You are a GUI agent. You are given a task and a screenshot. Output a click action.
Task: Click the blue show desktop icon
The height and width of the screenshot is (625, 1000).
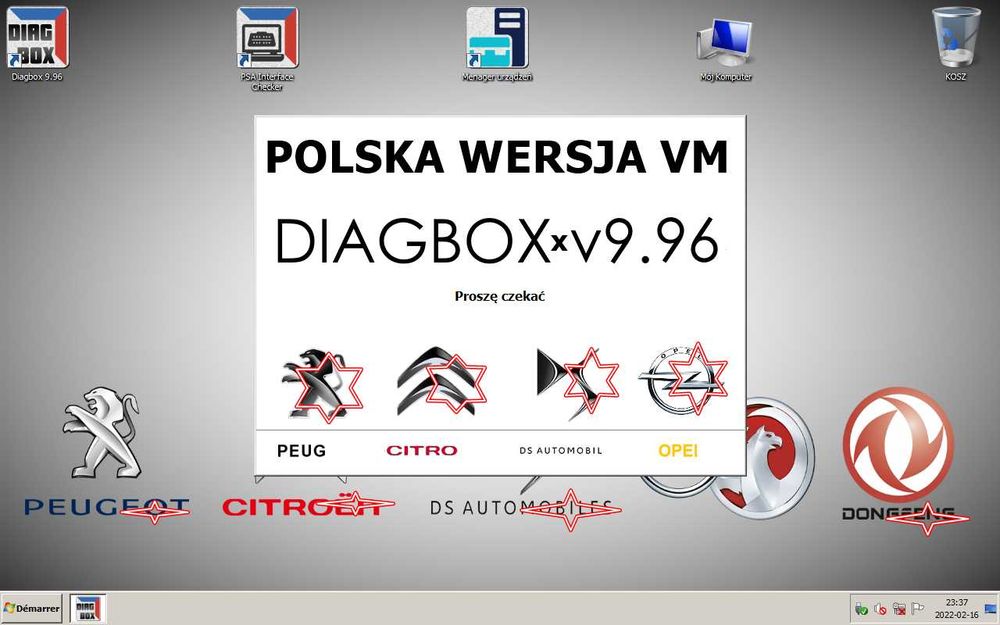[991, 608]
